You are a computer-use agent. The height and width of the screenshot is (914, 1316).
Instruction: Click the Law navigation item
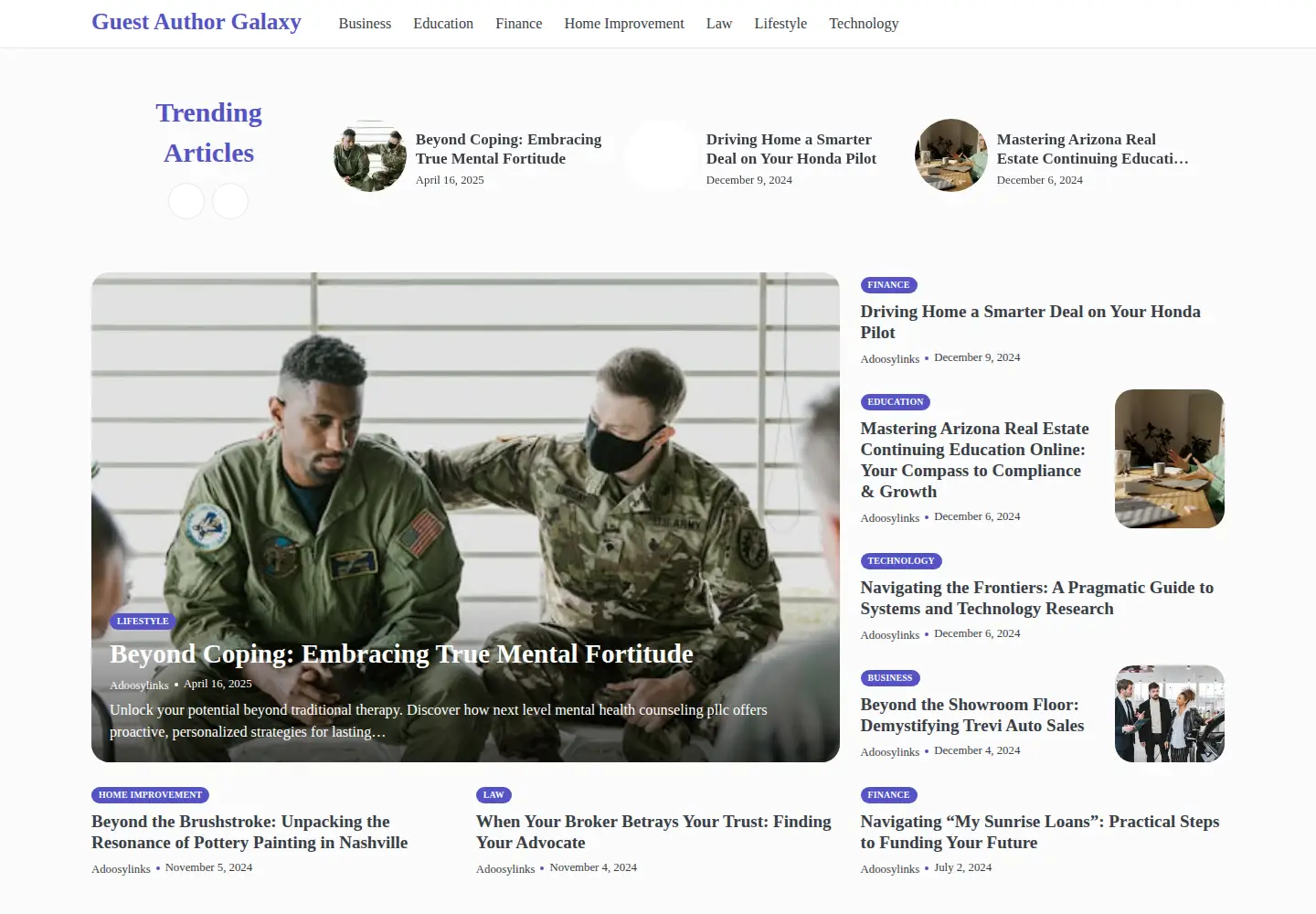pyautogui.click(x=719, y=24)
